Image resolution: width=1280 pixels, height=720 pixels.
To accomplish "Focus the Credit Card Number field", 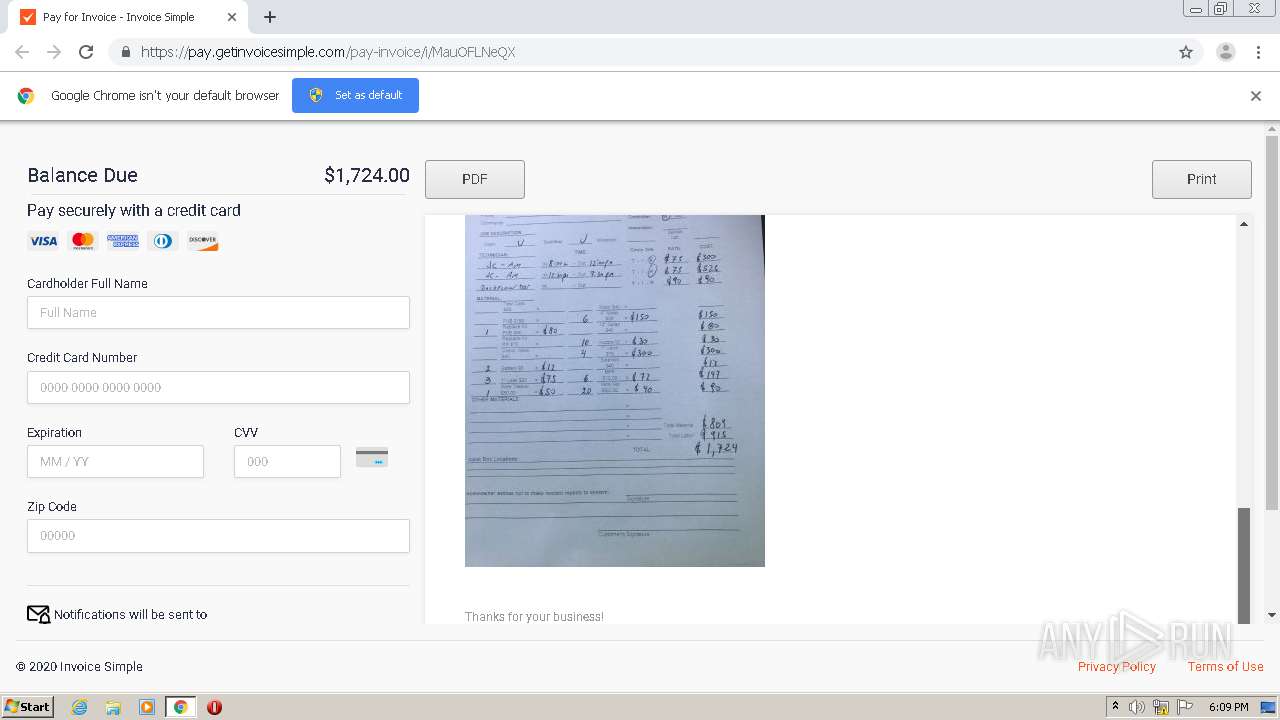I will 218,387.
